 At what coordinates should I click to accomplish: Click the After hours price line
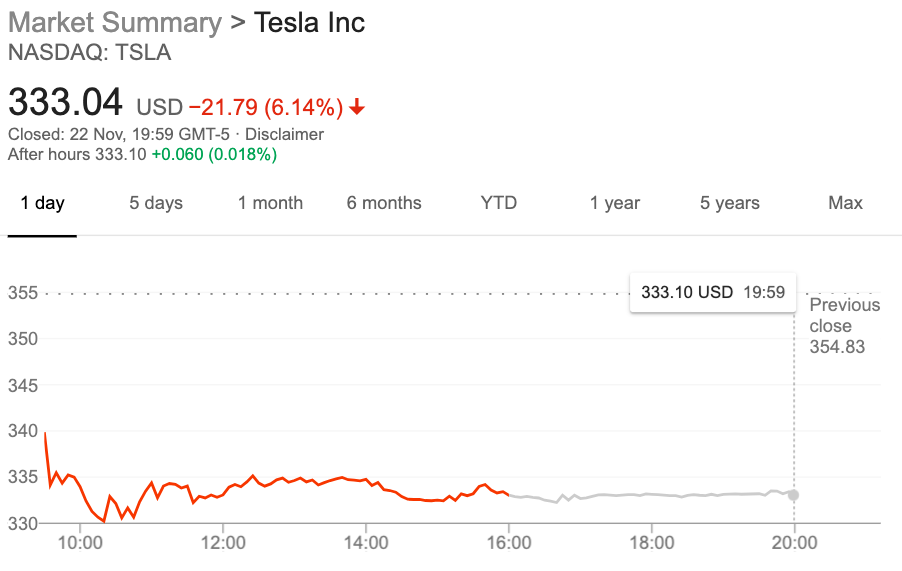pos(142,154)
